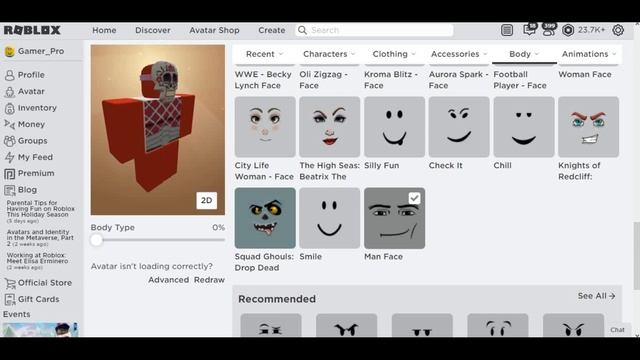The image size is (640, 360).
Task: Click the 3D avatar preview
Action: tap(158, 130)
